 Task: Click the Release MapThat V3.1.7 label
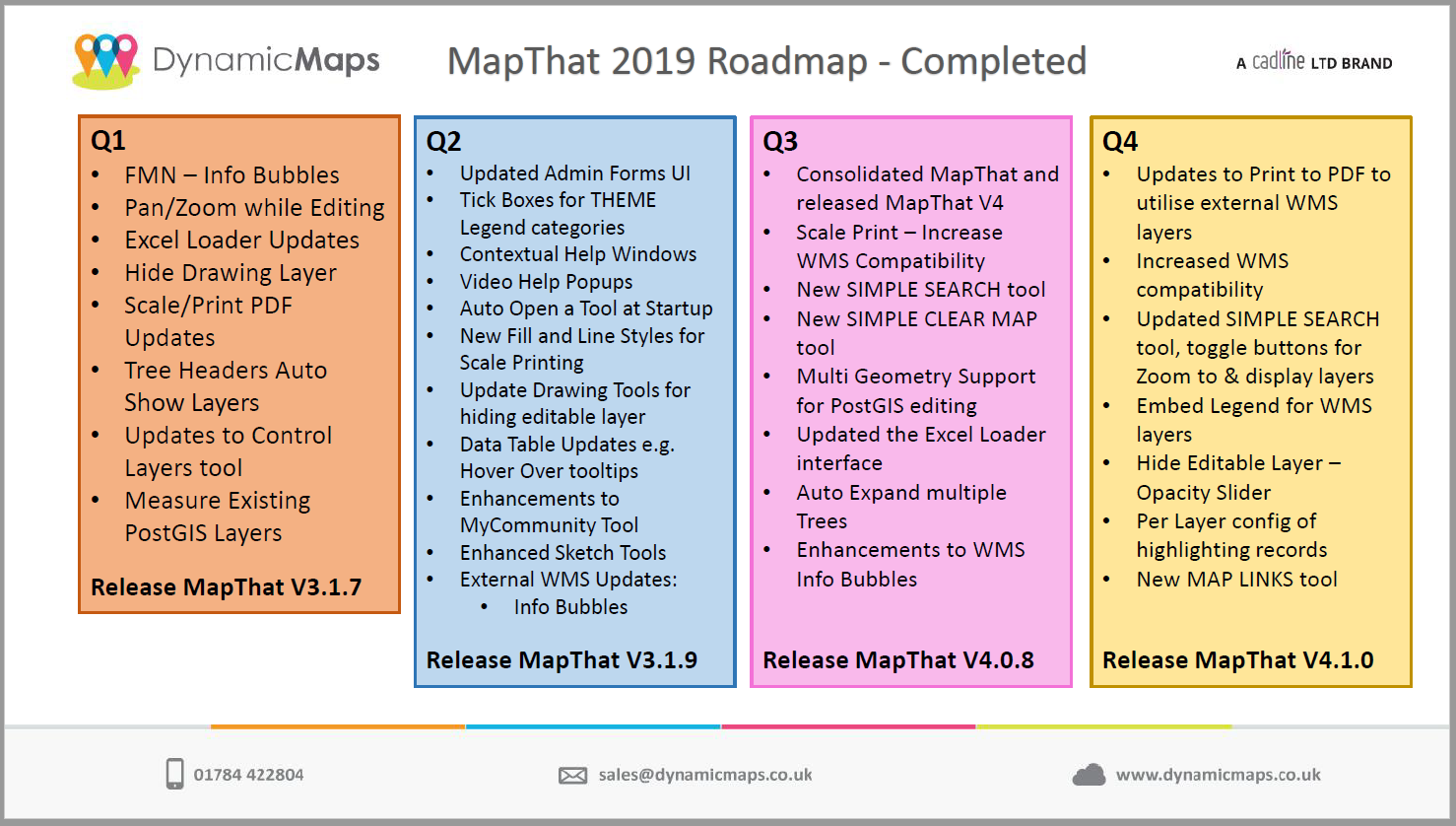tap(226, 586)
